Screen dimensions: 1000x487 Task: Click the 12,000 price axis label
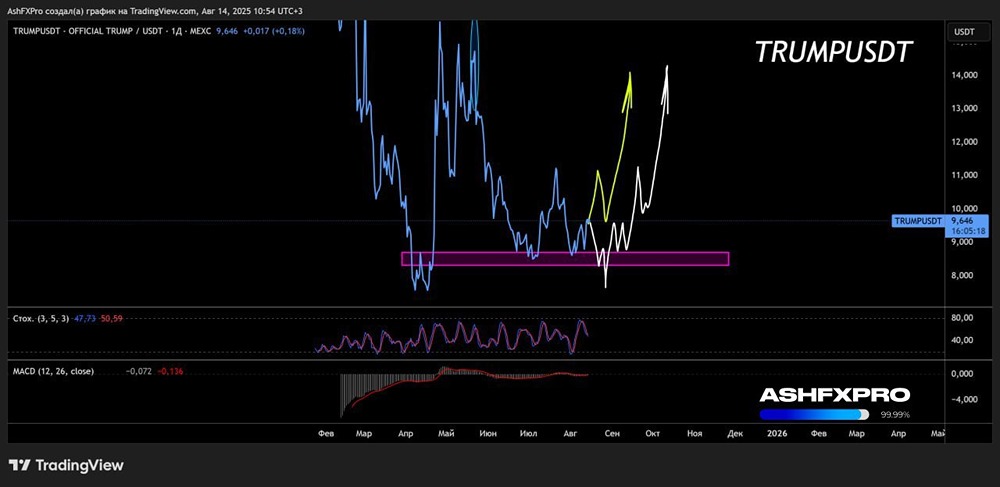pos(964,142)
